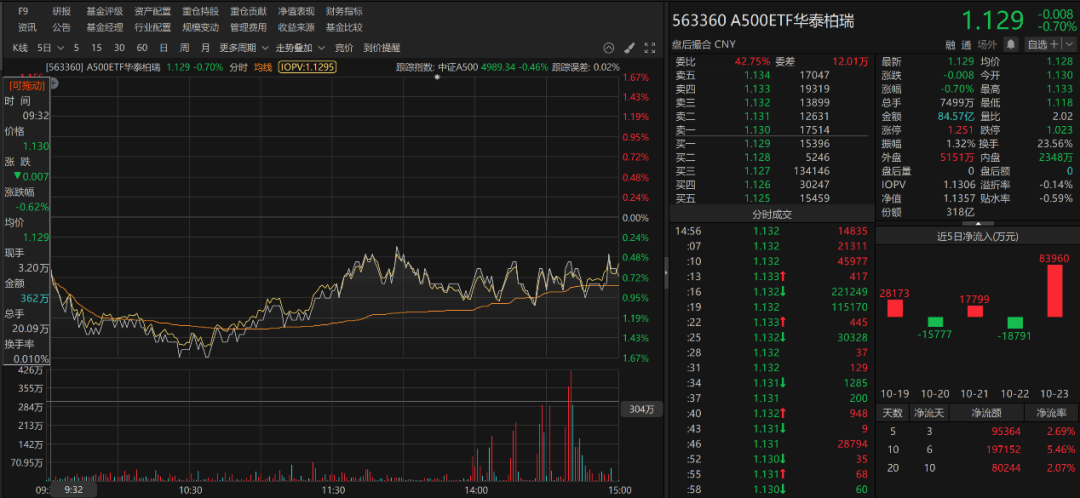Open 财务指标 financial indicators
This screenshot has width=1080, height=498.
pyautogui.click(x=344, y=11)
